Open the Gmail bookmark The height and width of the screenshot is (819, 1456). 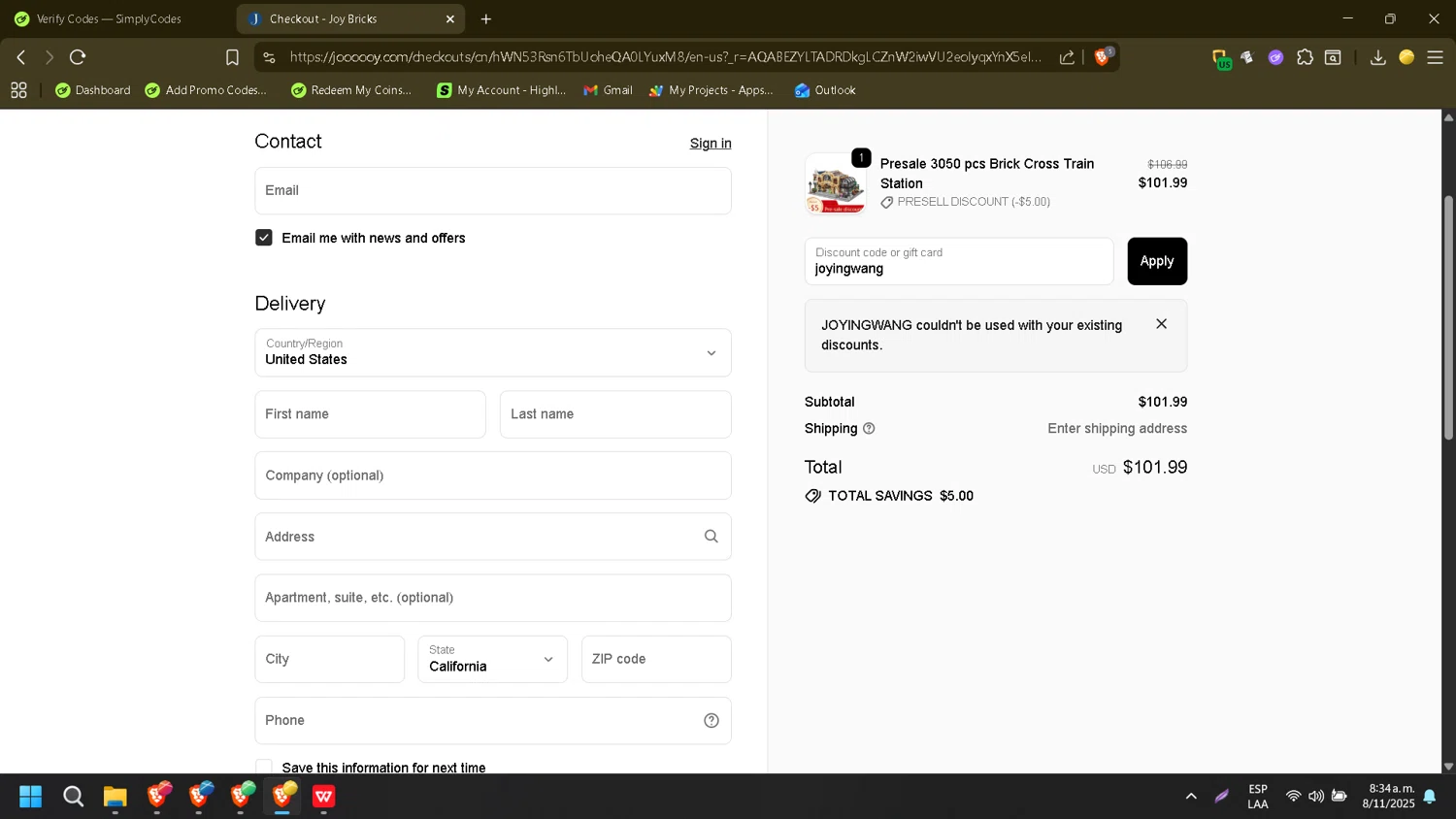(x=609, y=90)
